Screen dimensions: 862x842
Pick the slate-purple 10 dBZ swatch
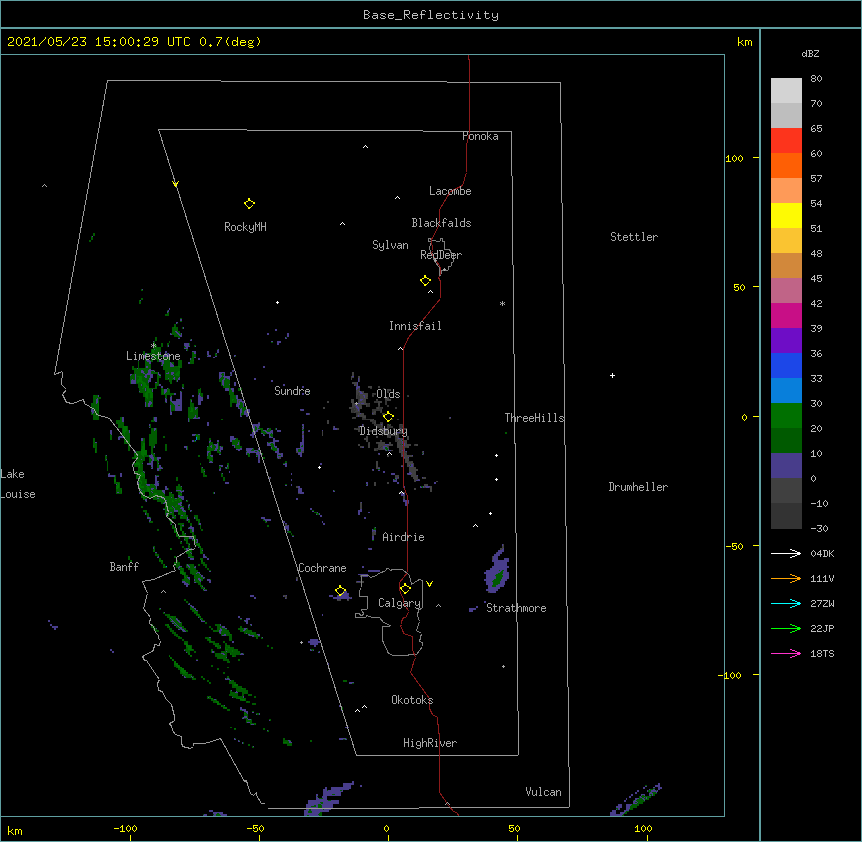786,466
